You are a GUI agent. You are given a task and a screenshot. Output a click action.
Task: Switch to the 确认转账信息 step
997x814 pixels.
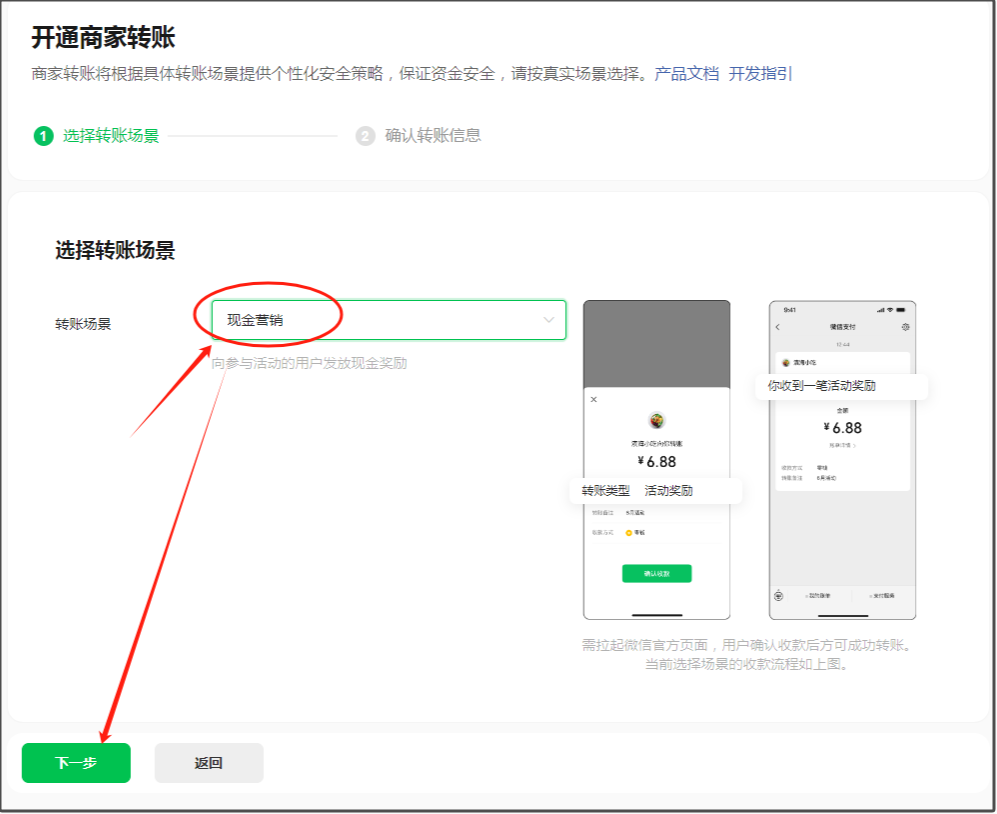tap(433, 136)
